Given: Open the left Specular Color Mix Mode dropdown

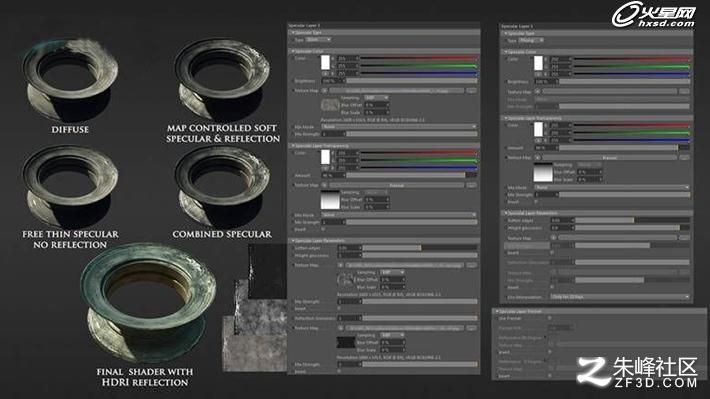Looking at the screenshot, I should coord(399,127).
